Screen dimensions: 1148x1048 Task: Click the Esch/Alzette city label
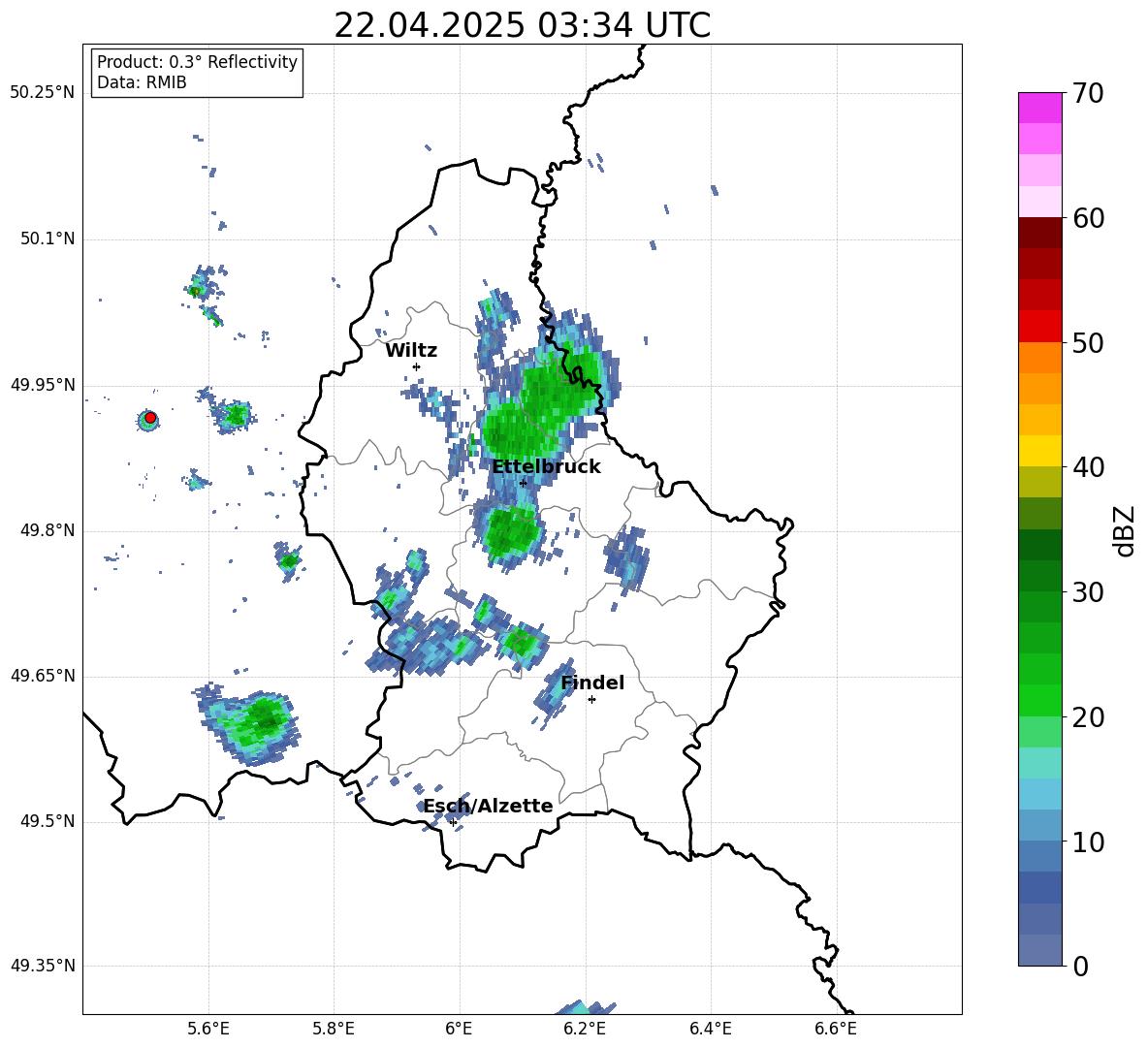click(x=488, y=806)
